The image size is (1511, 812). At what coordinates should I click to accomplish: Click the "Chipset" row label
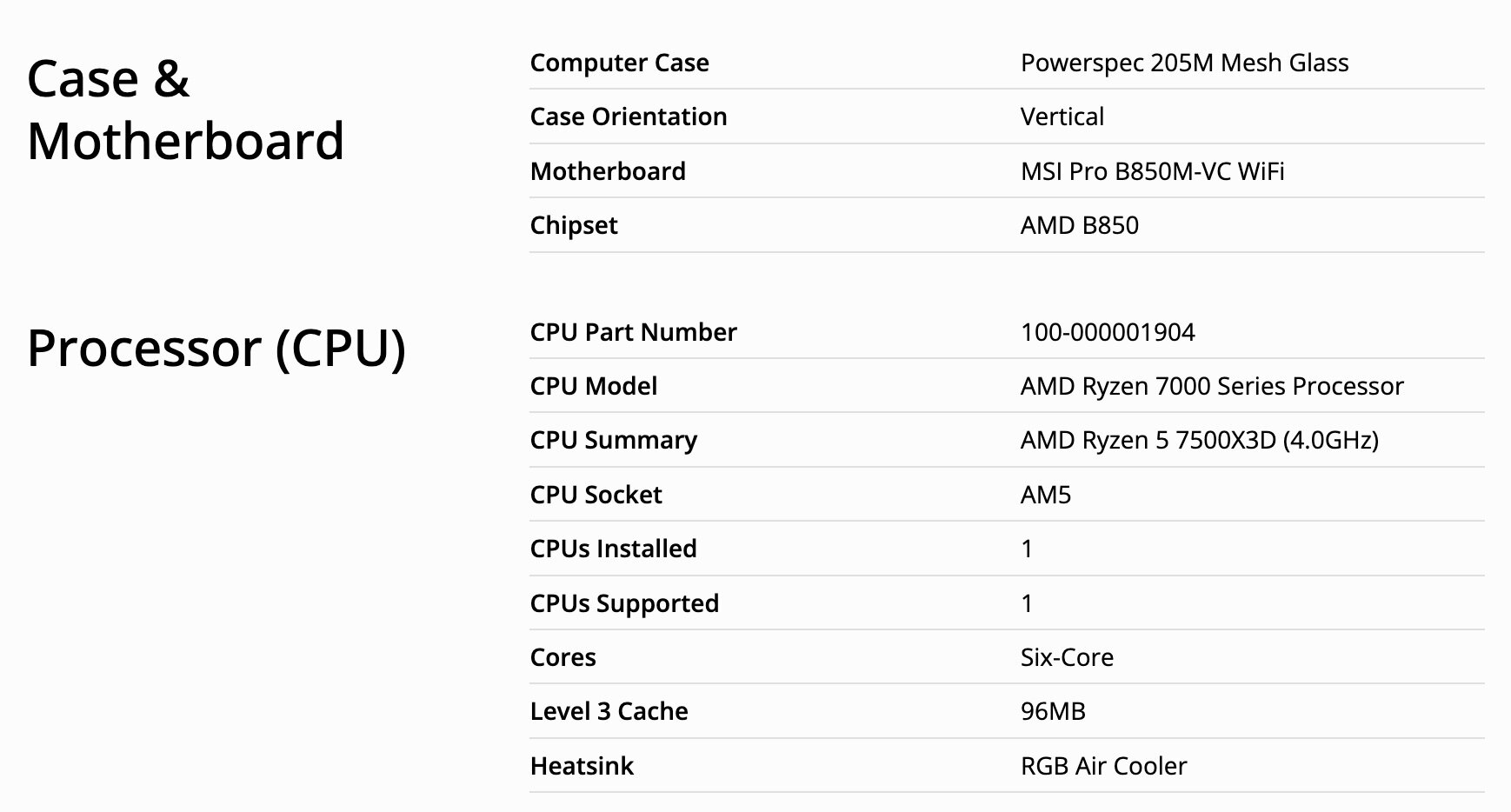573,225
